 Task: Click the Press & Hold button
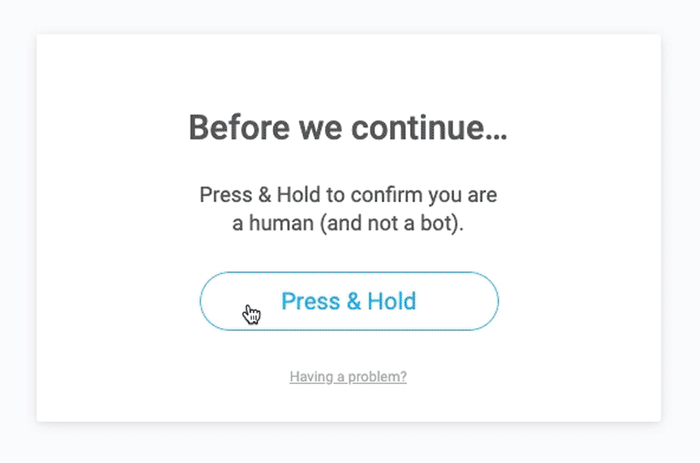click(349, 301)
